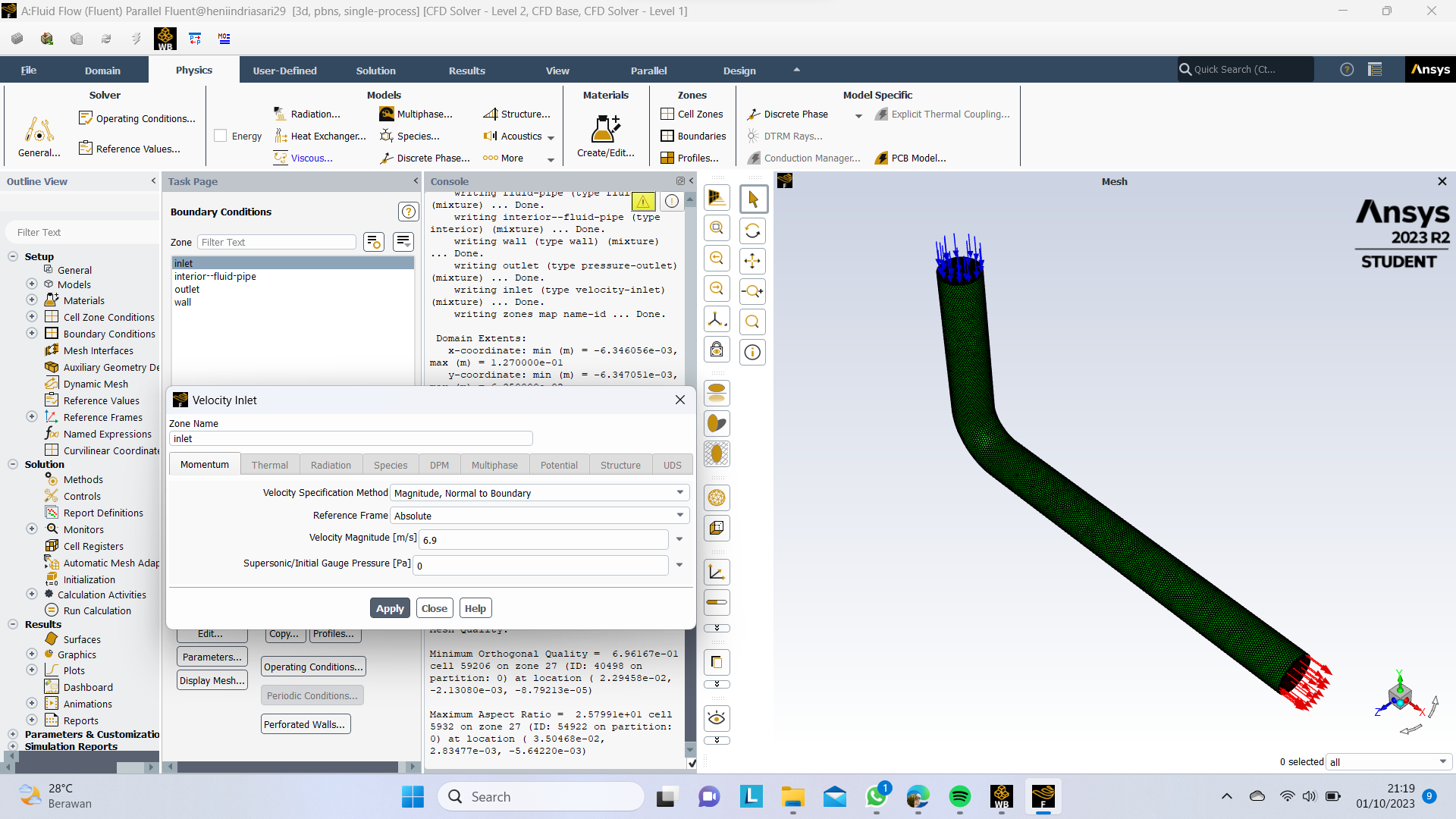
Task: Open the PCB Model dialog
Action: (910, 158)
